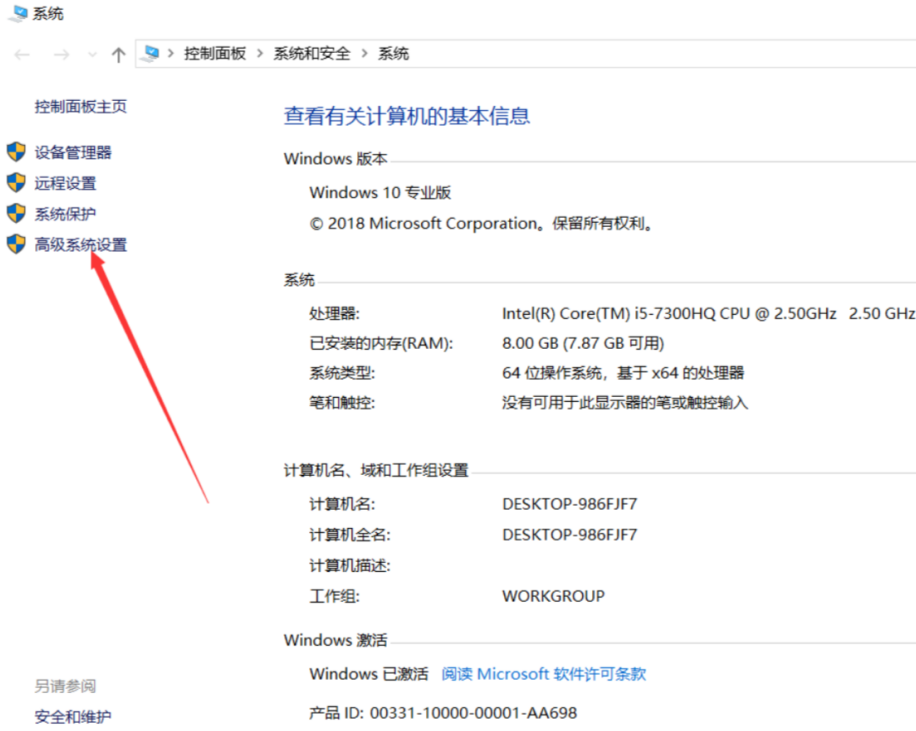
Task: Click shield icon beside 设备管理器
Action: click(x=16, y=152)
